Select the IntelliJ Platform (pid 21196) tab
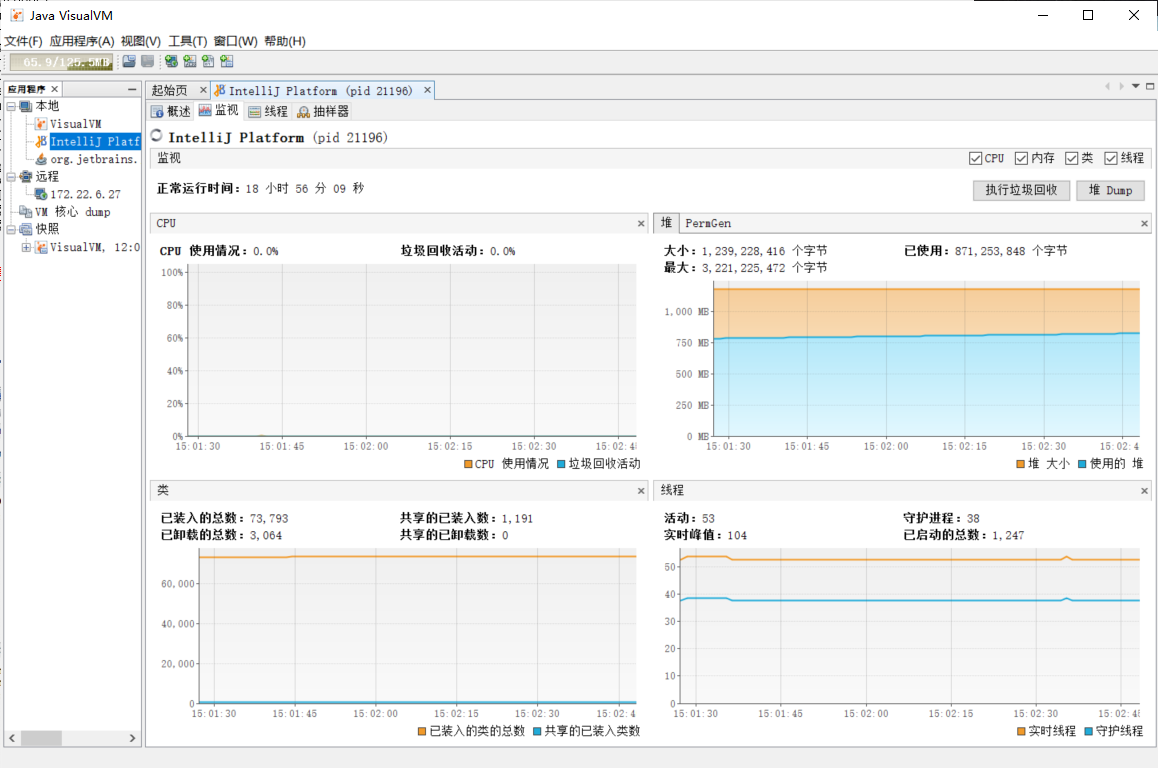This screenshot has height=768, width=1158. pyautogui.click(x=321, y=90)
